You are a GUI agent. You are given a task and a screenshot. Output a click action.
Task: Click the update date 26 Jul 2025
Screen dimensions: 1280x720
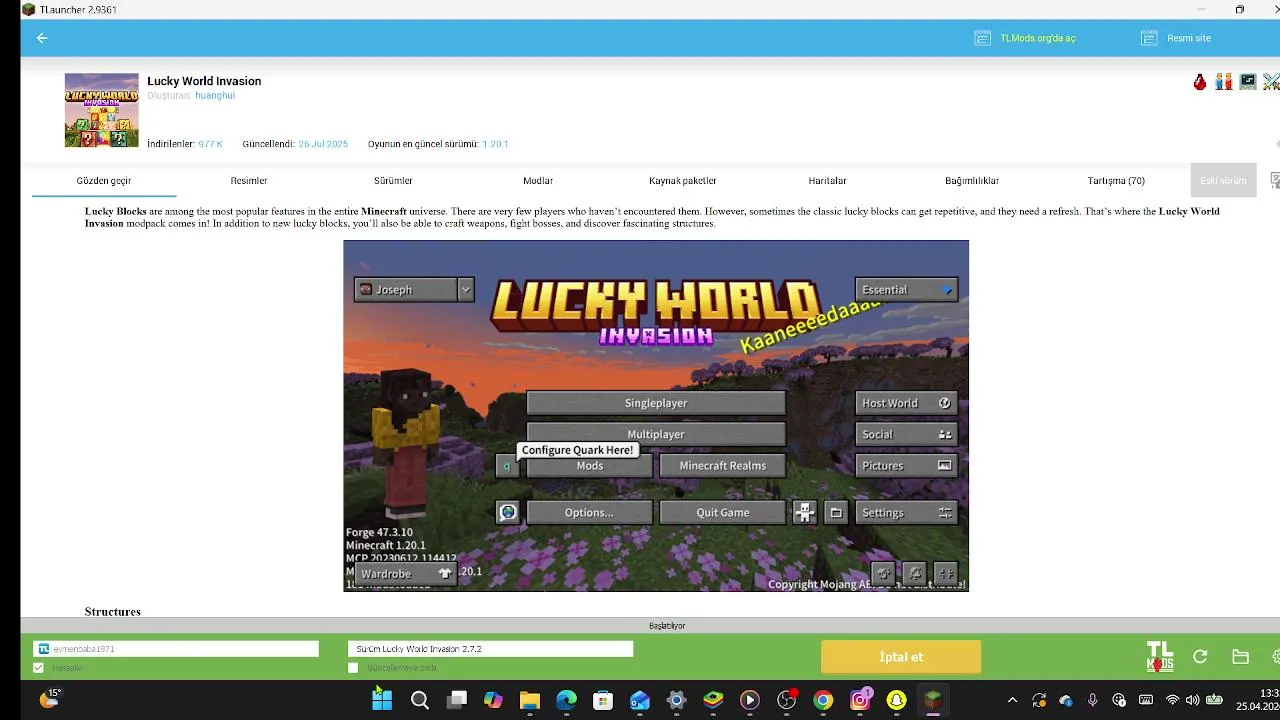pos(323,144)
